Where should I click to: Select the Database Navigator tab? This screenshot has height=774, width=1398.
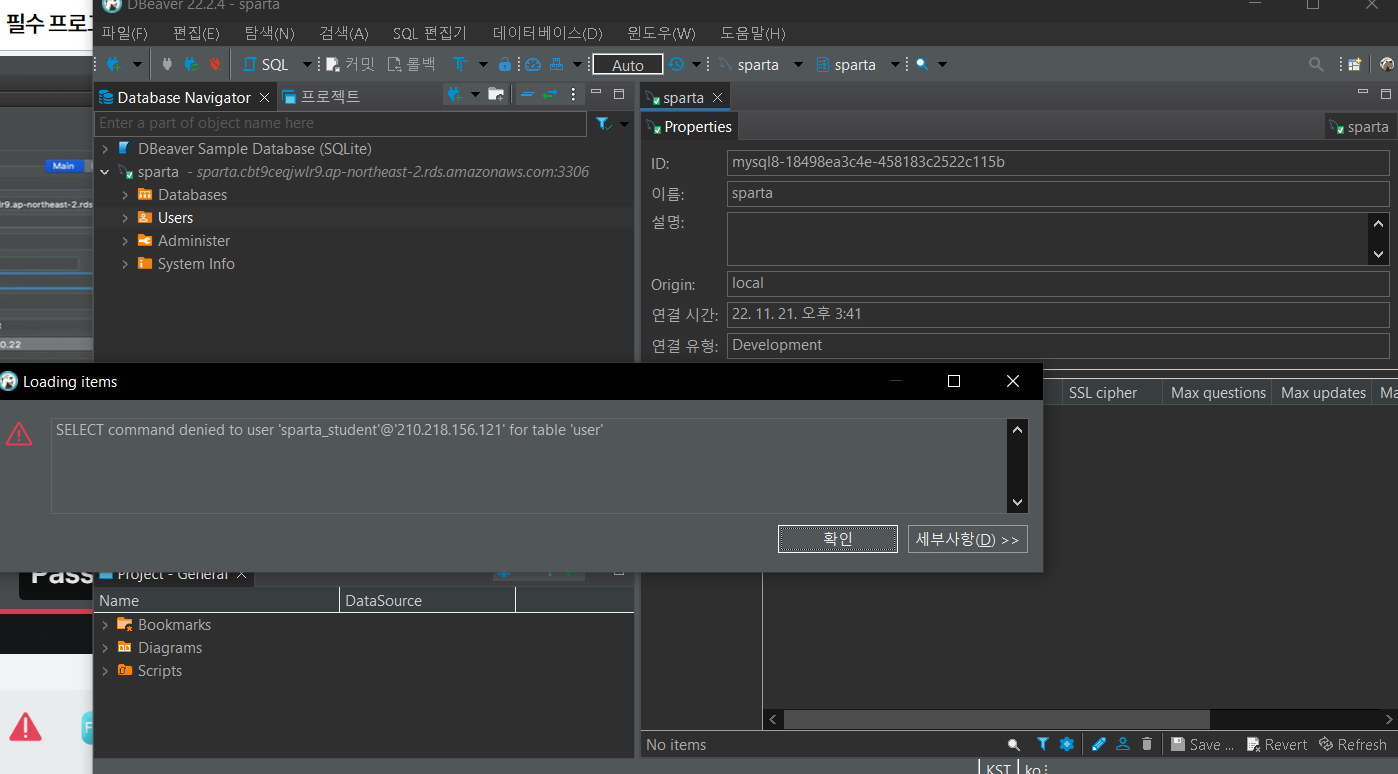184,97
